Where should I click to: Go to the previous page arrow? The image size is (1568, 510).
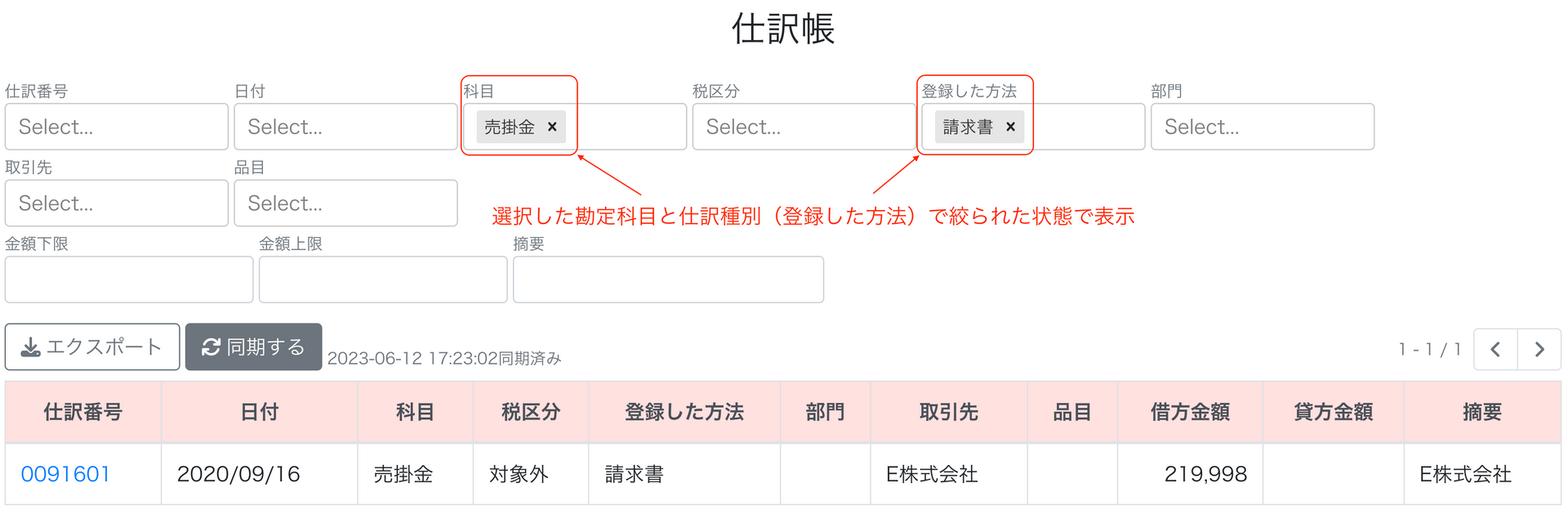point(1495,349)
